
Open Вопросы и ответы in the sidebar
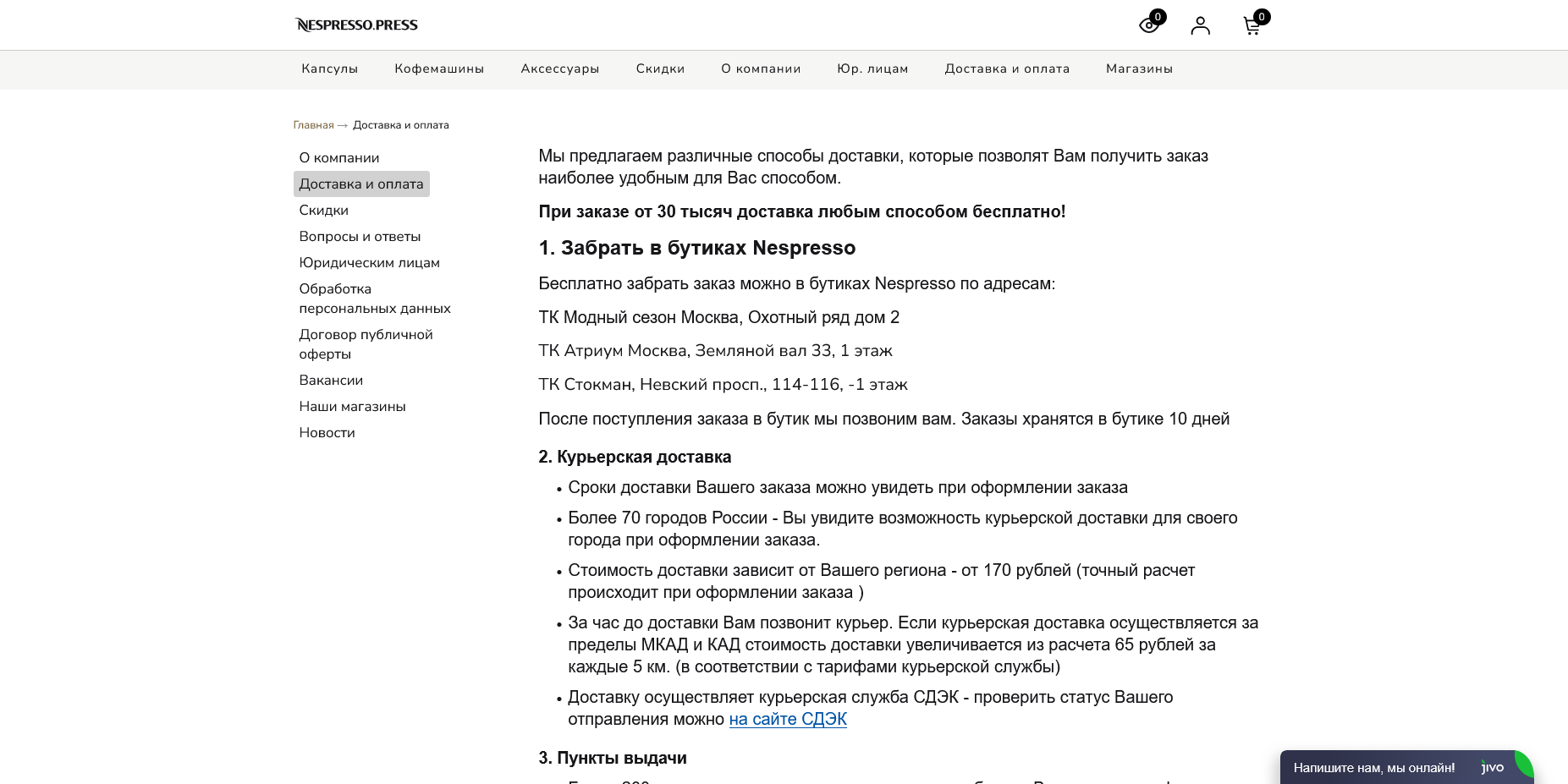[360, 237]
